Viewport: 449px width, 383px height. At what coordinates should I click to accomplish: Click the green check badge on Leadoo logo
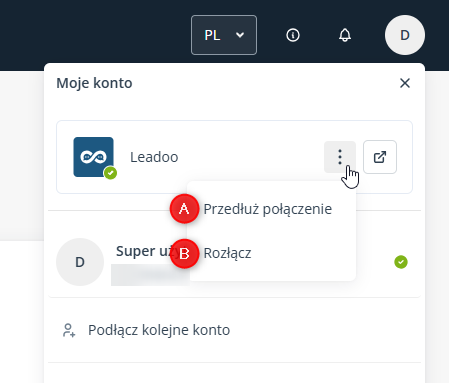pos(110,173)
